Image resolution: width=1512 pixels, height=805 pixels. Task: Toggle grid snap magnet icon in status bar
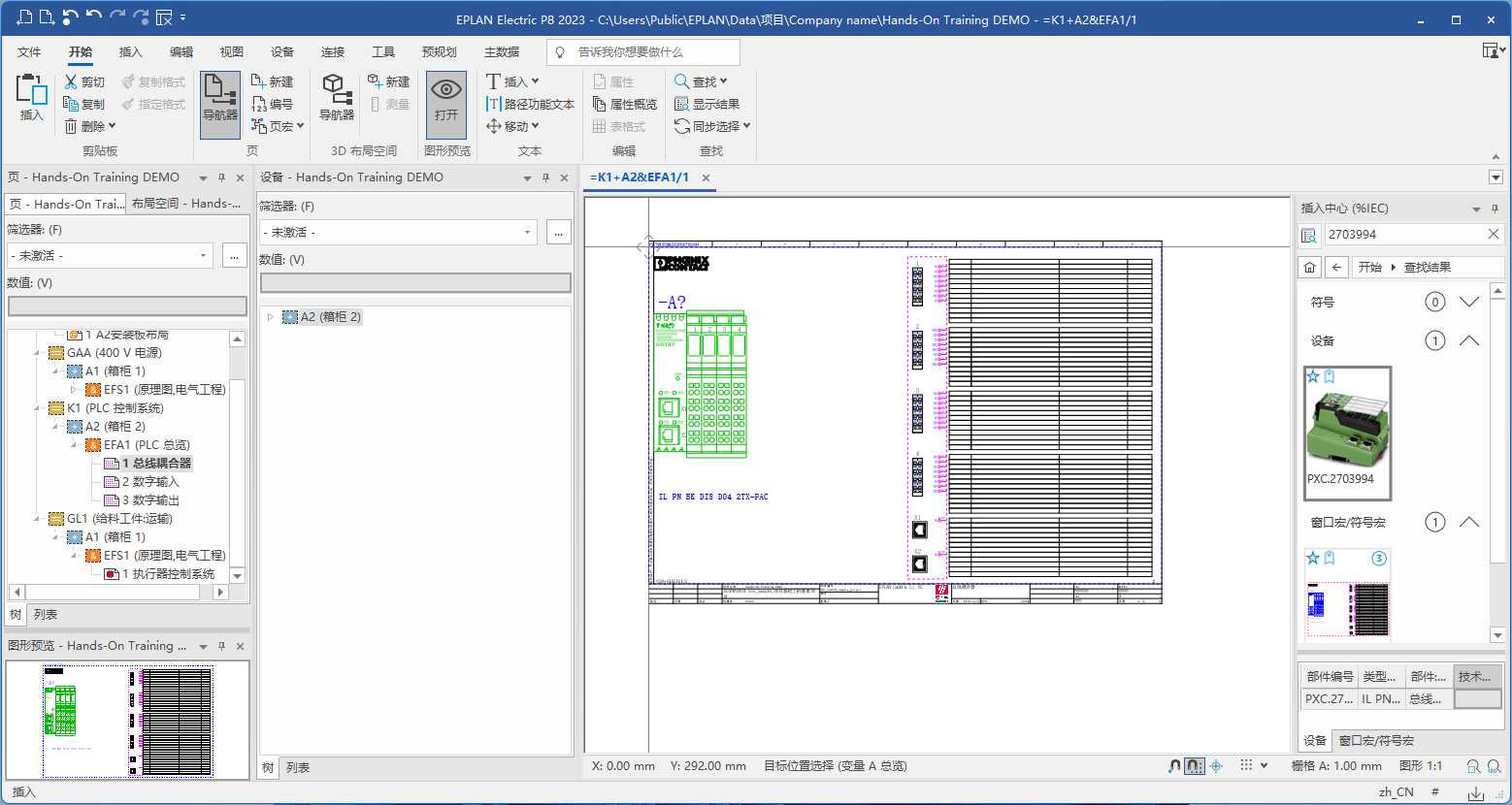[1195, 766]
